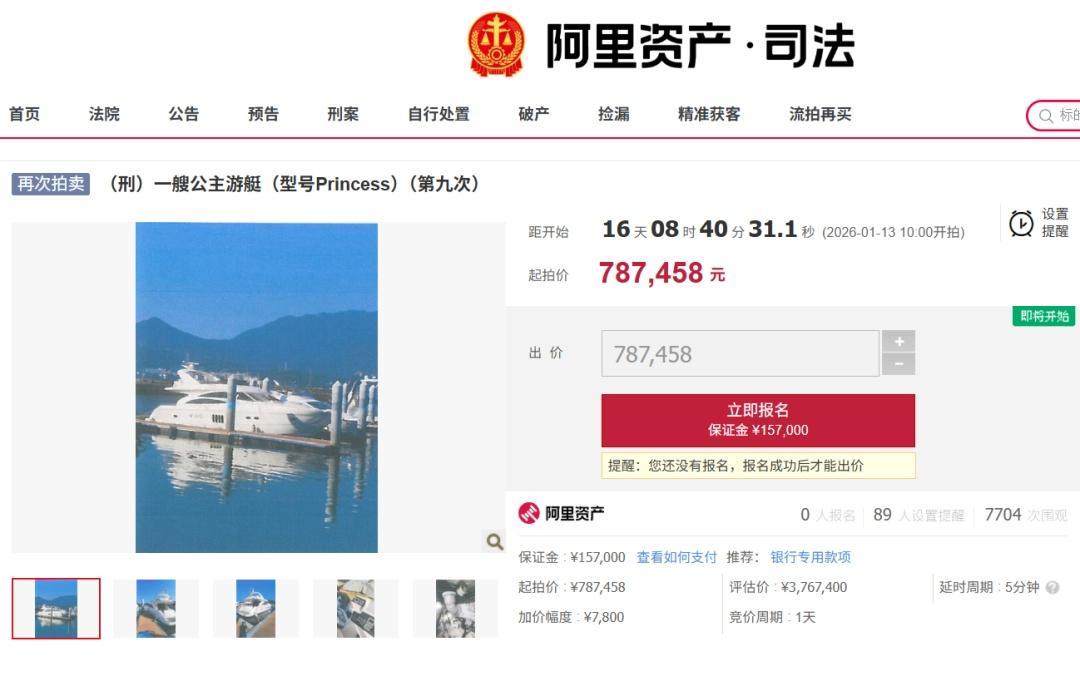This screenshot has width=1080, height=676.
Task: Click the bid price input field
Action: tap(740, 354)
